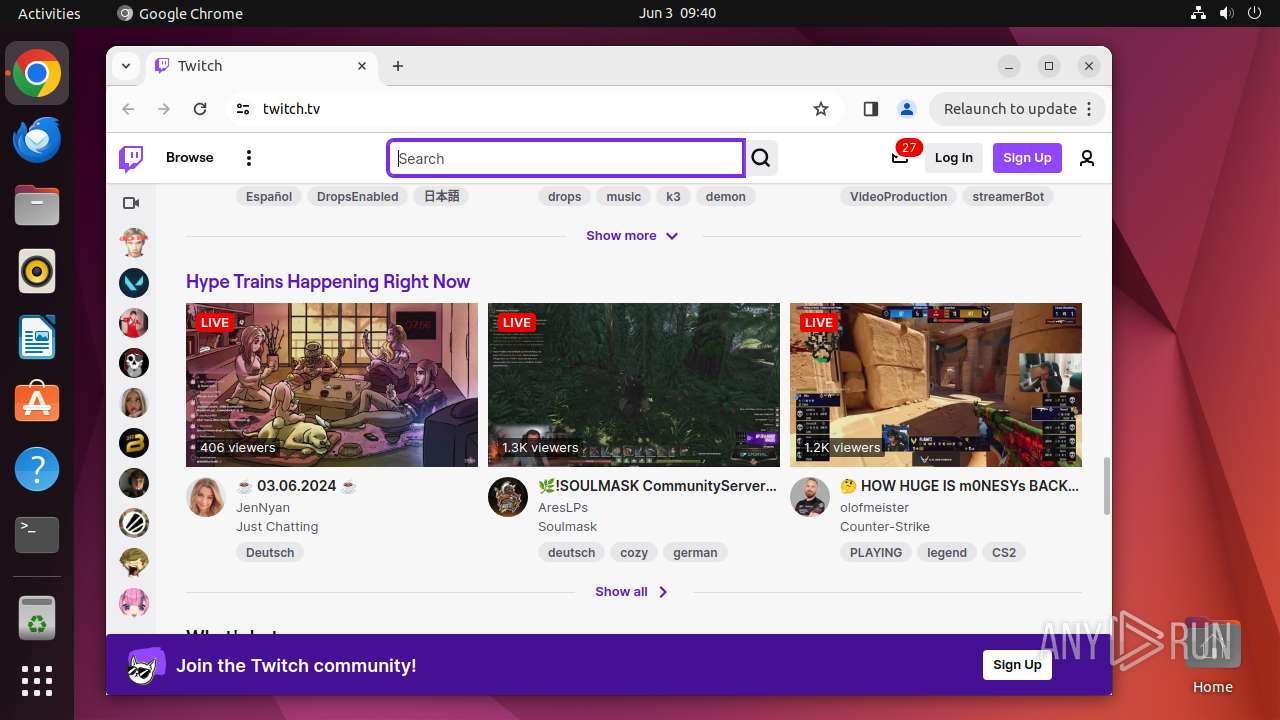The height and width of the screenshot is (720, 1280).
Task: Open a new Chrome tab
Action: [398, 66]
